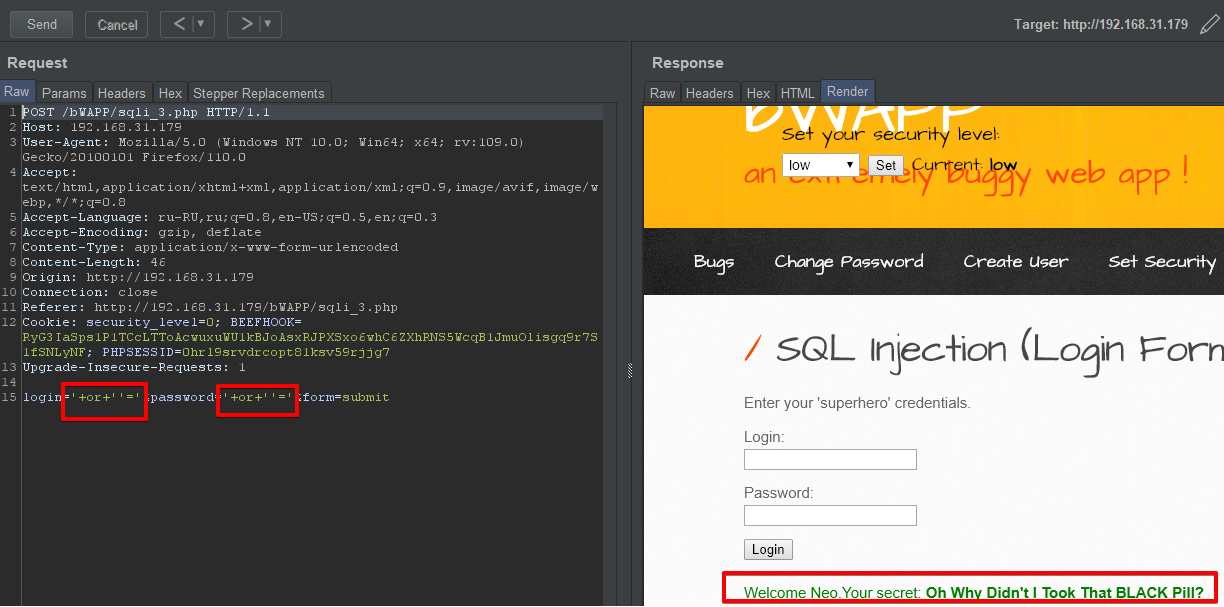Click the Referer header line
The image size is (1224, 607).
click(210, 307)
